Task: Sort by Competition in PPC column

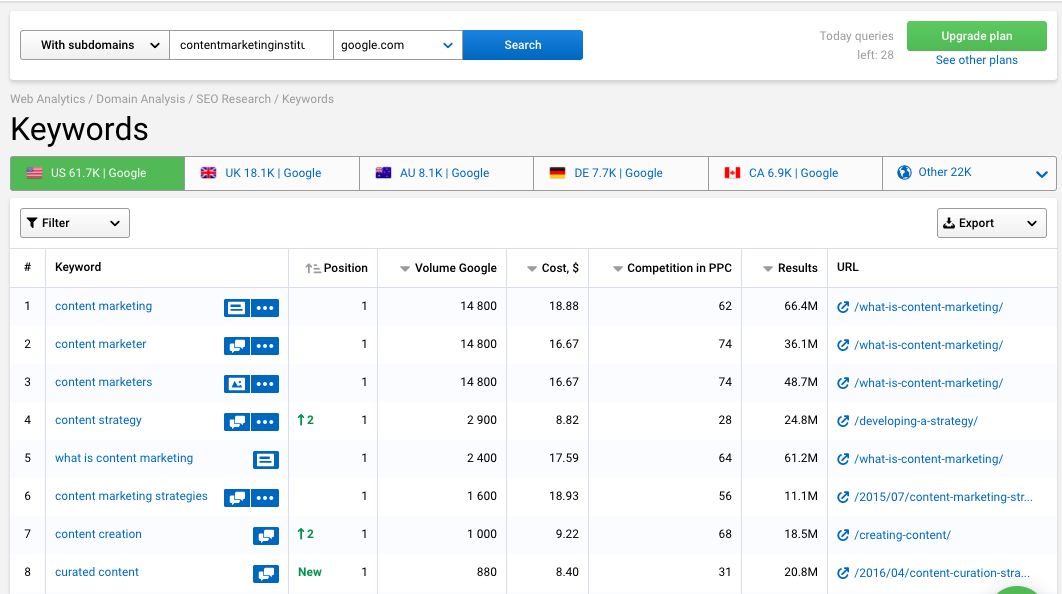Action: 672,268
